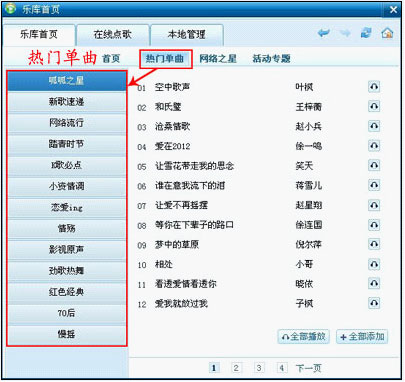Click the refresh icon in the toolbar
Image resolution: width=405 pixels, height=382 pixels.
pos(366,33)
